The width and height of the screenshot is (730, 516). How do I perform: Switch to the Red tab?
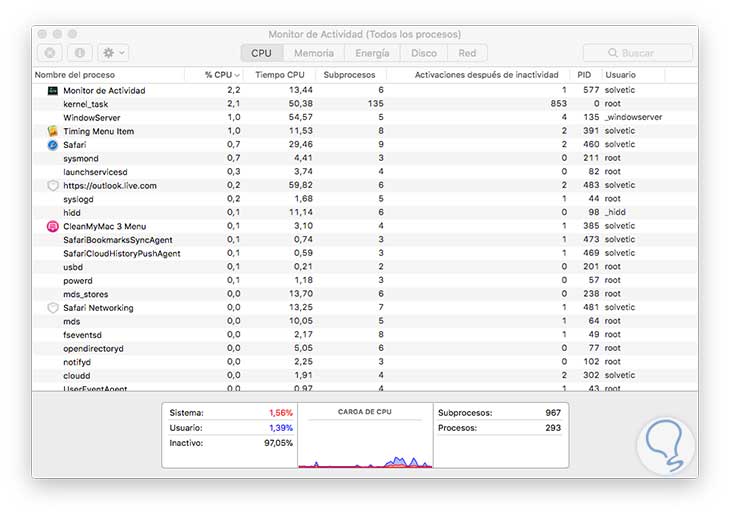(x=467, y=53)
